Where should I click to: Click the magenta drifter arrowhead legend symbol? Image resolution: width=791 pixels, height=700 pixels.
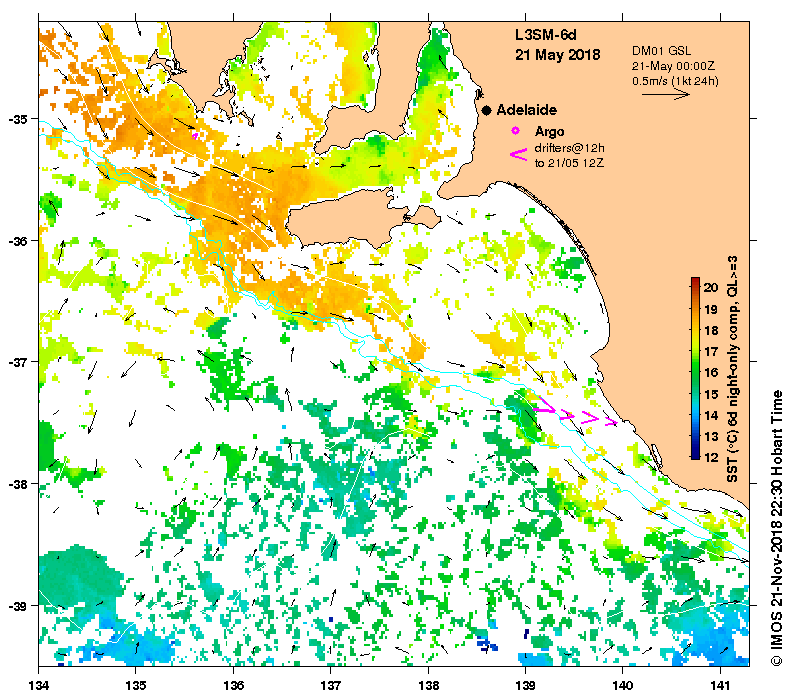click(519, 155)
